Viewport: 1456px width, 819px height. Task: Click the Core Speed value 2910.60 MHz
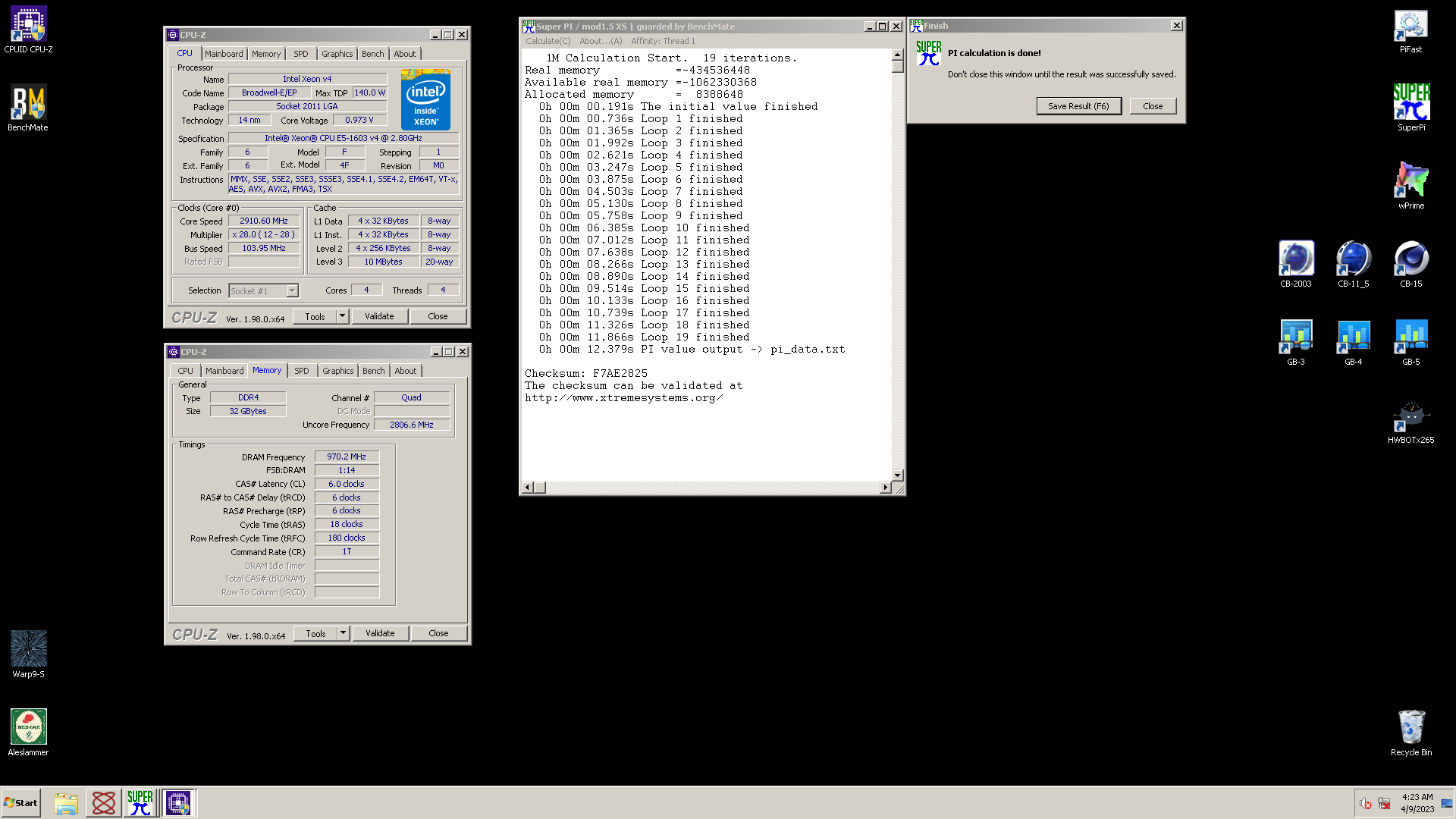pos(264,221)
